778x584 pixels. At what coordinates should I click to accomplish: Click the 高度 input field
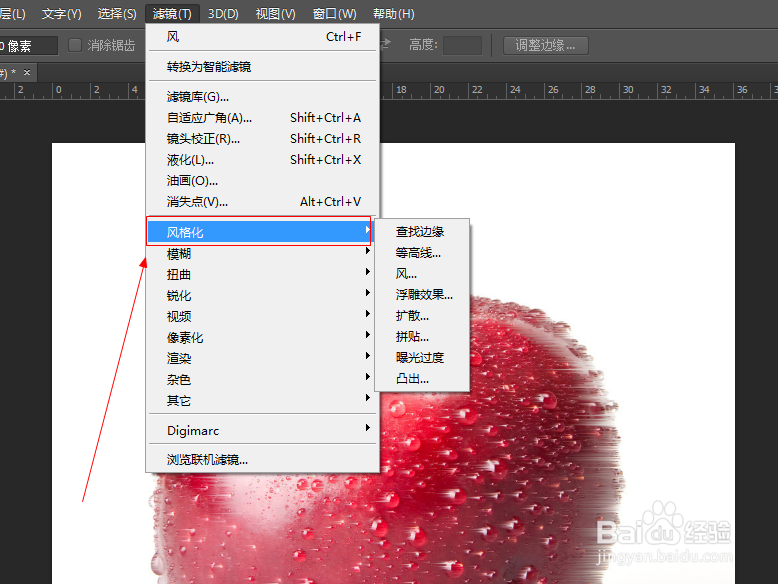[x=462, y=45]
